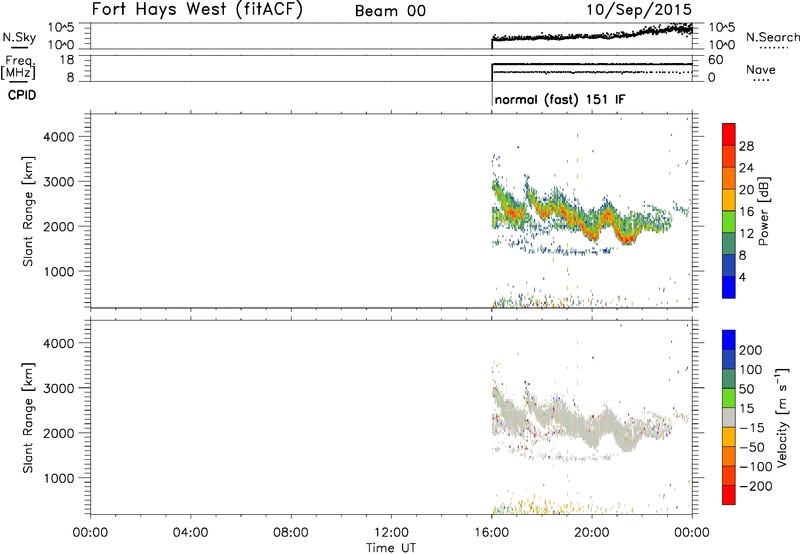Click the "CPID" row label
The width and height of the screenshot is (800, 554).
click(22, 95)
